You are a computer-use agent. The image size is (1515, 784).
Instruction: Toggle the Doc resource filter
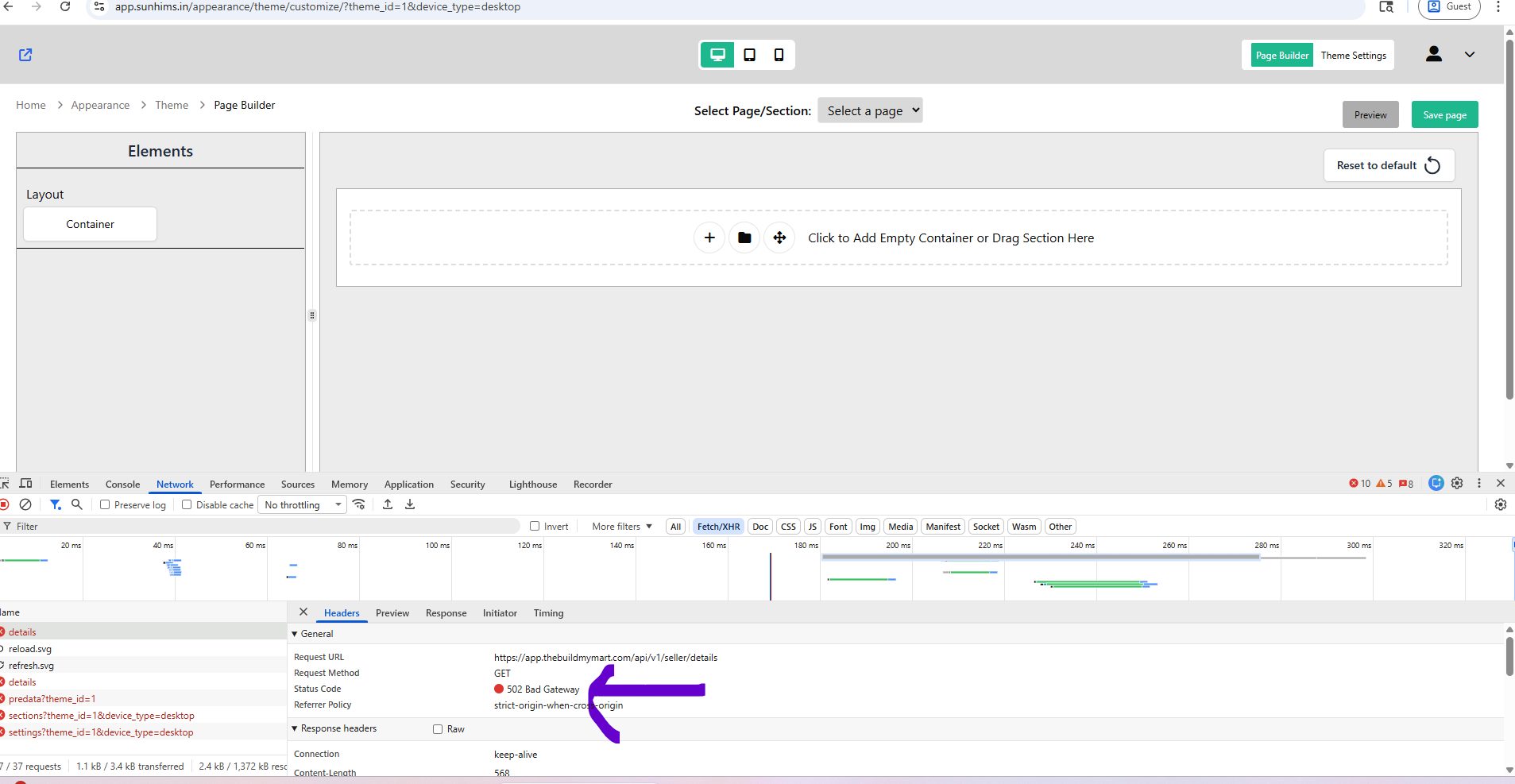click(x=760, y=527)
